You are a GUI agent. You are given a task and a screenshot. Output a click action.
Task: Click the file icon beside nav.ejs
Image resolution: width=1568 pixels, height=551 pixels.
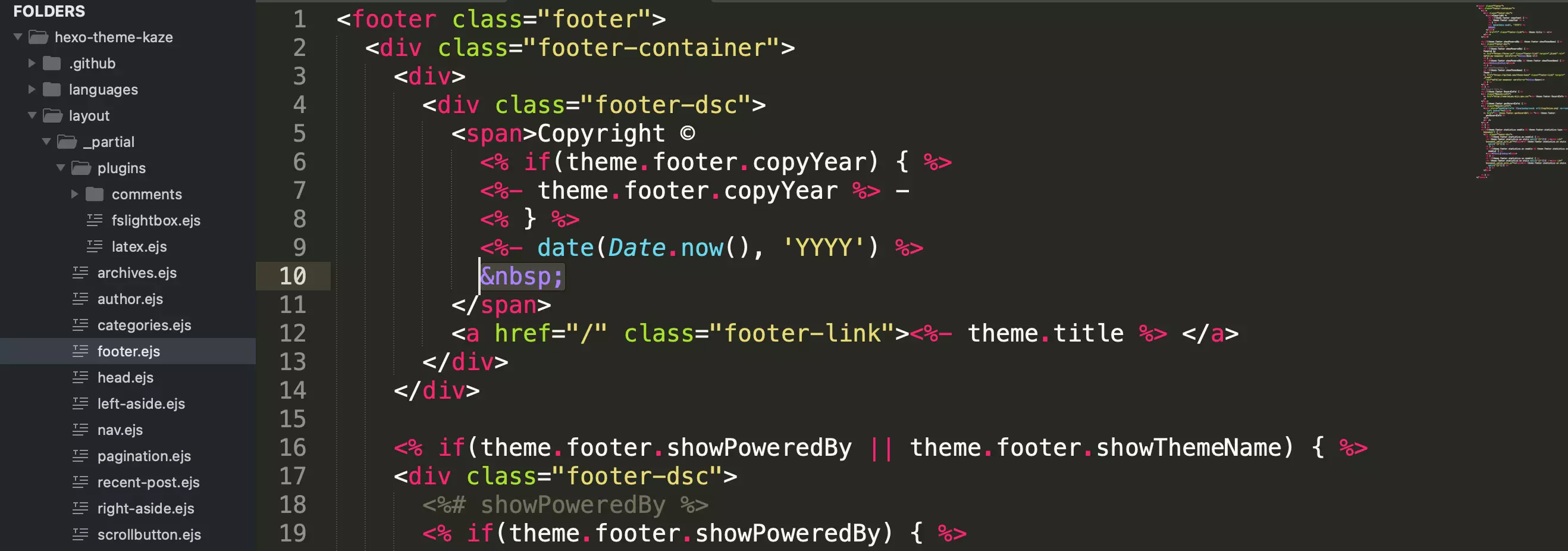[x=80, y=430]
